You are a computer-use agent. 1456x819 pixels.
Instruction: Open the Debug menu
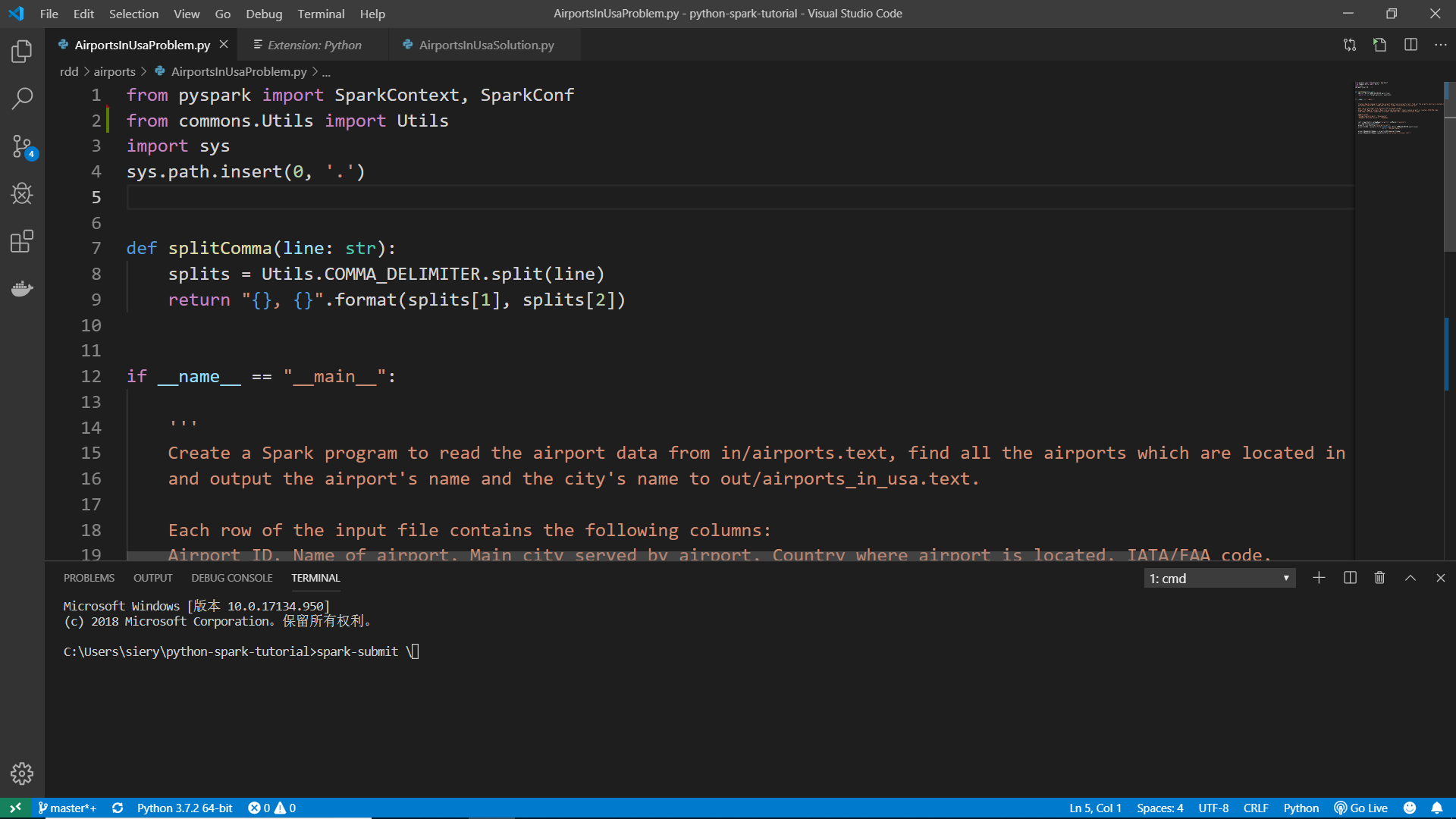click(263, 14)
